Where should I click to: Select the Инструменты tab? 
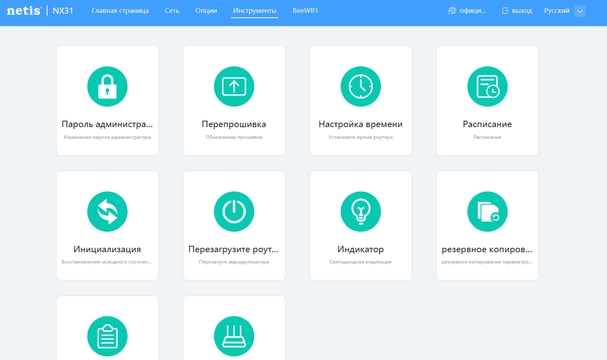255,11
